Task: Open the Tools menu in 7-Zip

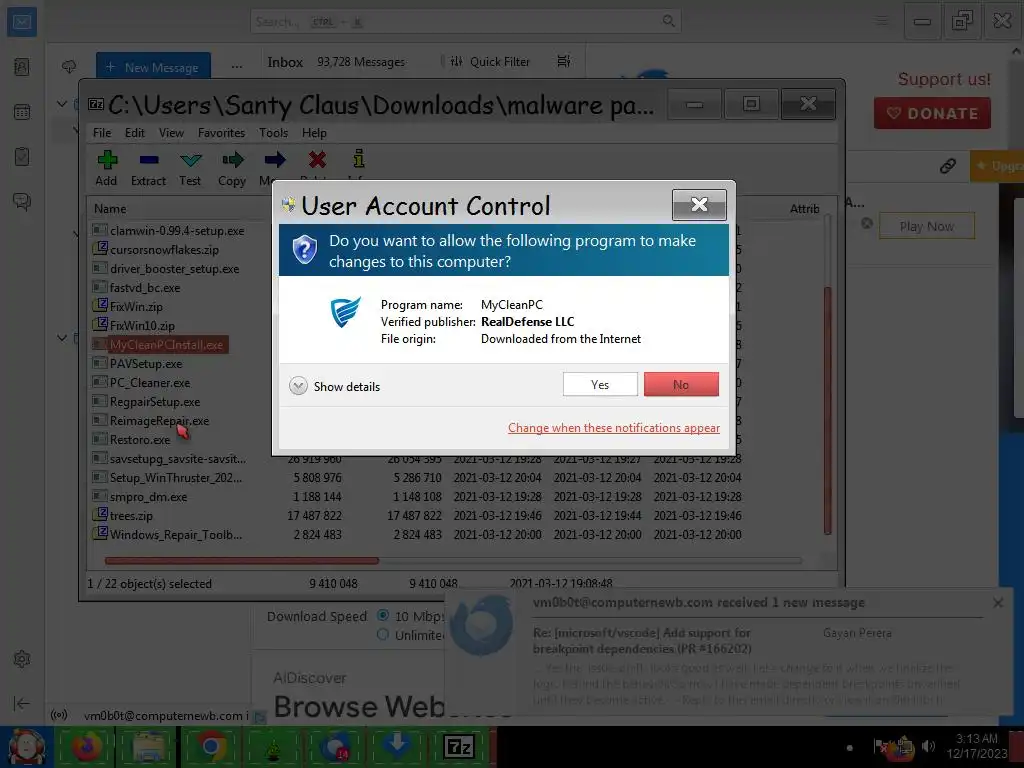Action: click(x=273, y=133)
